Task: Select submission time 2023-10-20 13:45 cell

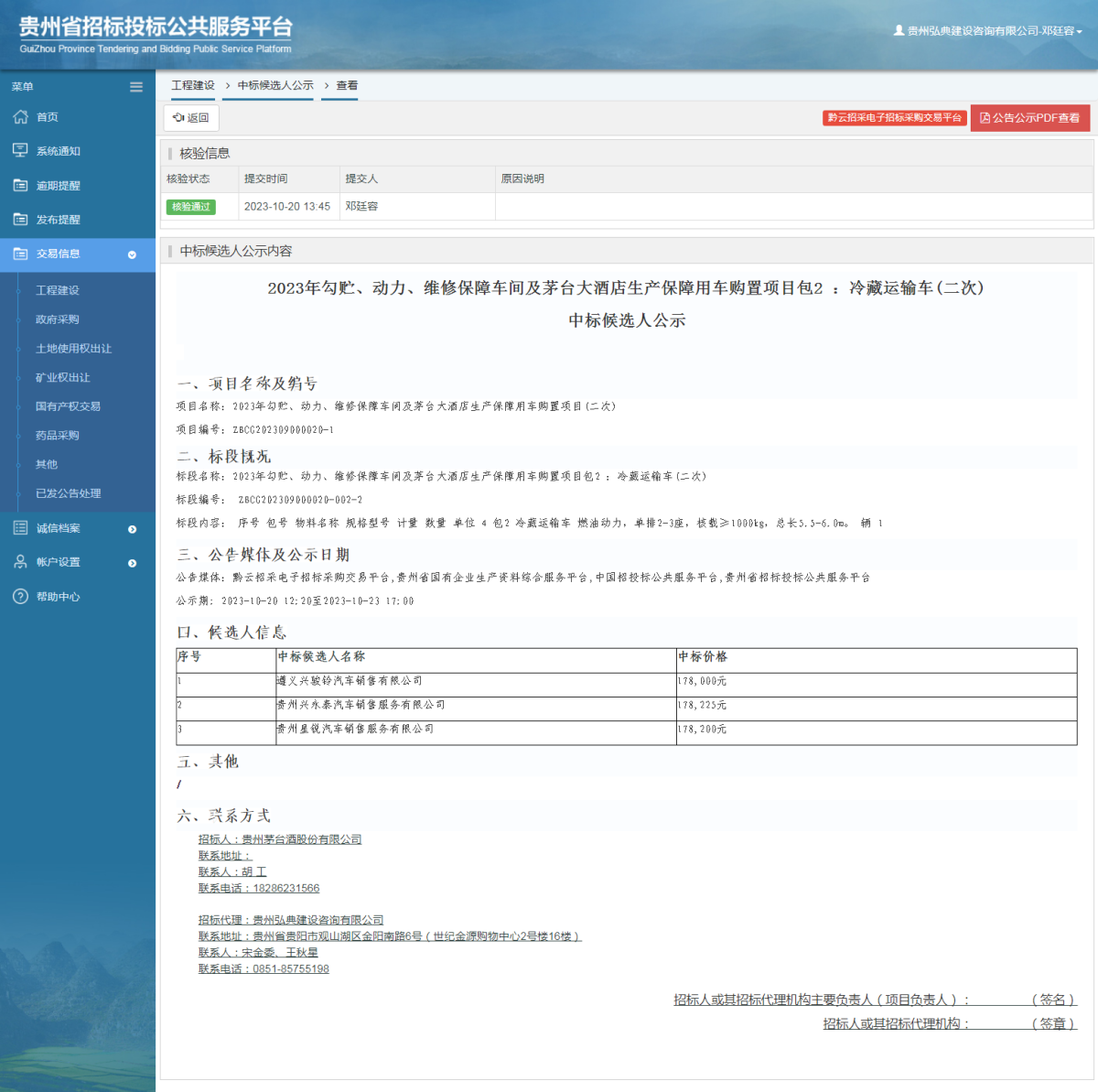Action: click(x=287, y=207)
